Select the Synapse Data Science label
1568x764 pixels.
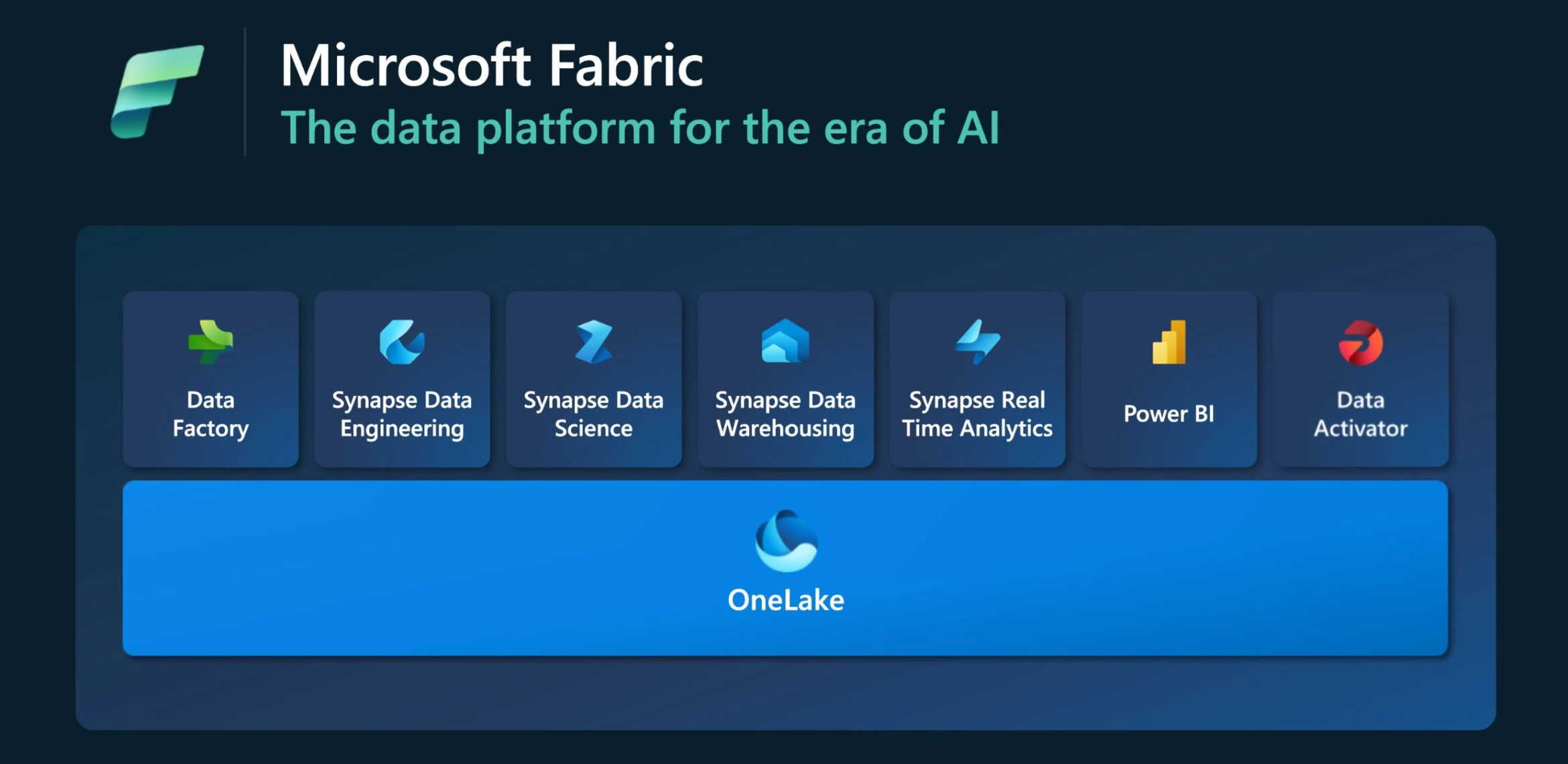[x=594, y=414]
